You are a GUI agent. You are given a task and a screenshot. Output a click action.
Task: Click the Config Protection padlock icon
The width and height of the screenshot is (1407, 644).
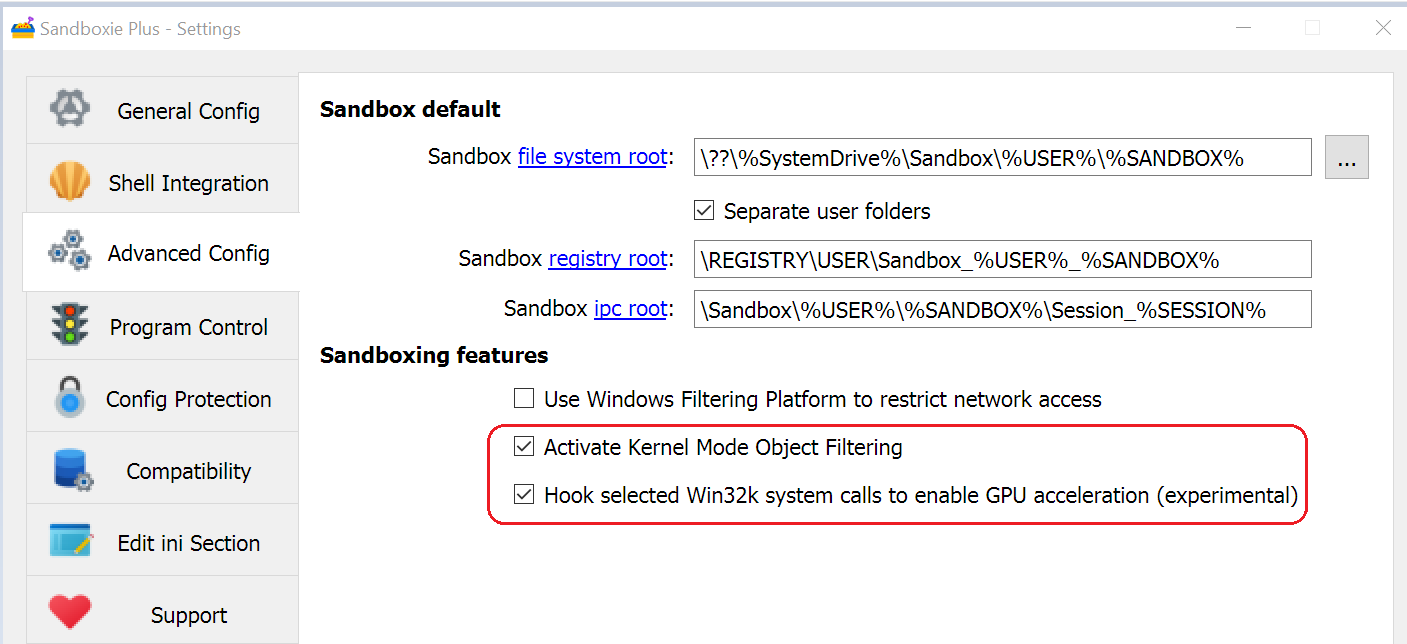(70, 398)
